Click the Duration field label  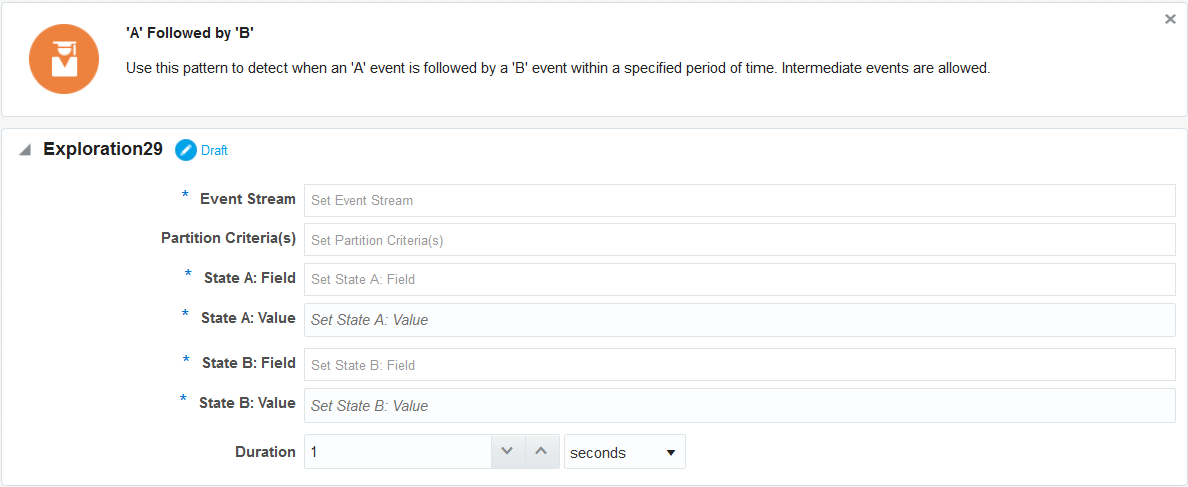click(x=265, y=452)
